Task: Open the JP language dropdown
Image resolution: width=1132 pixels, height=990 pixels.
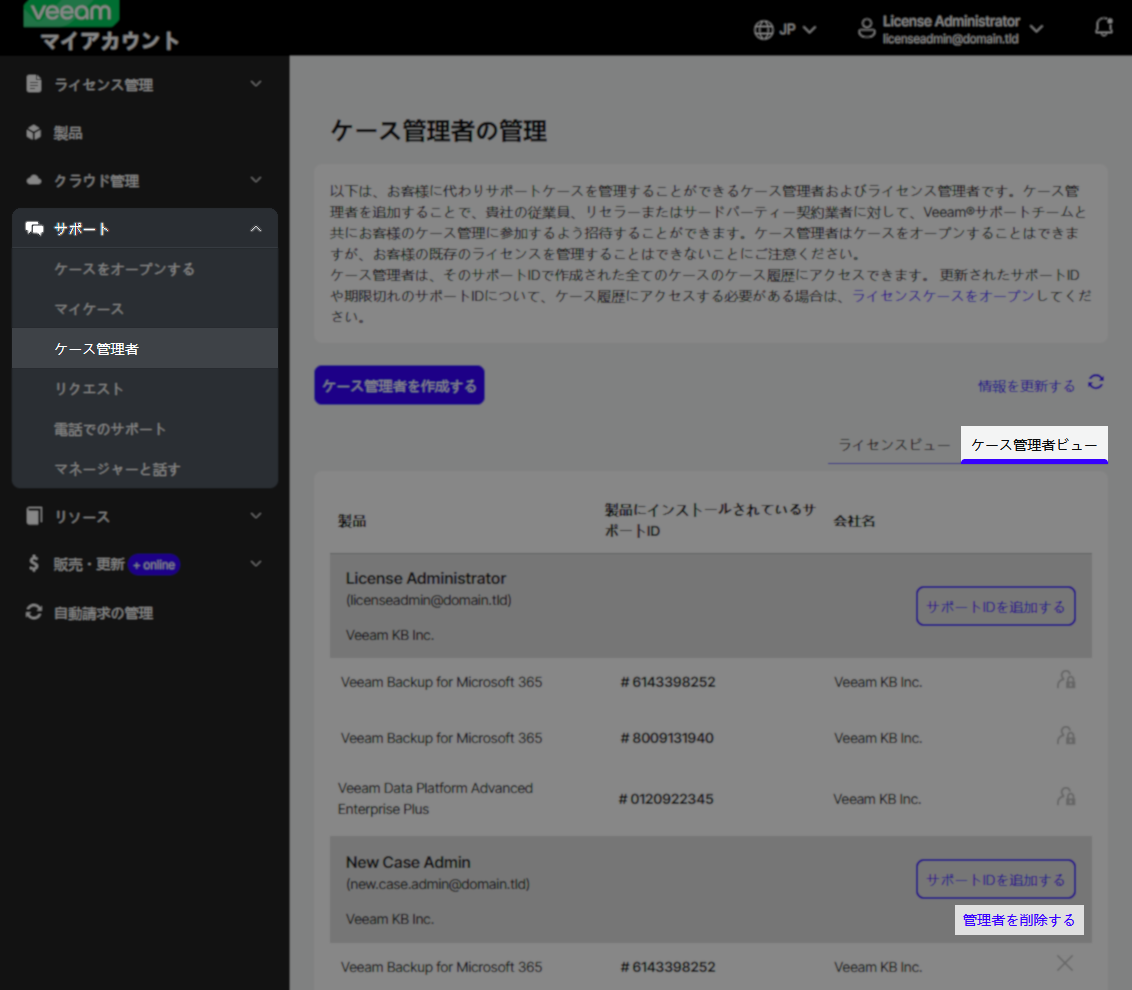Action: coord(786,29)
